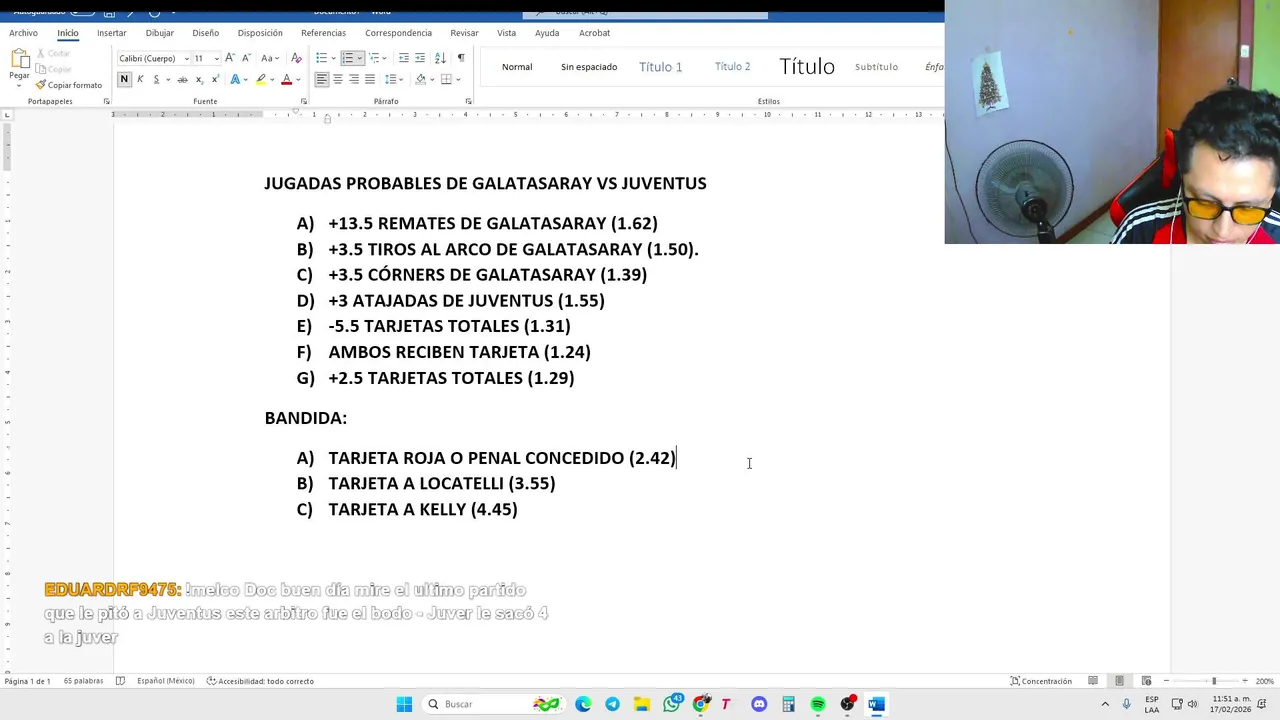Apply subscript formatting
The height and width of the screenshot is (720, 1280).
pos(199,79)
